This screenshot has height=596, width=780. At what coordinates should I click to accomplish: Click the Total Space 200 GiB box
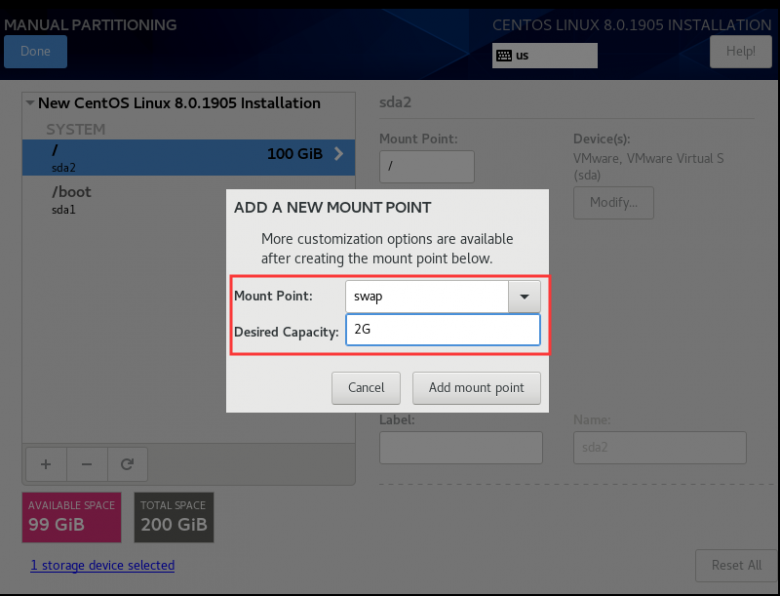pos(174,517)
